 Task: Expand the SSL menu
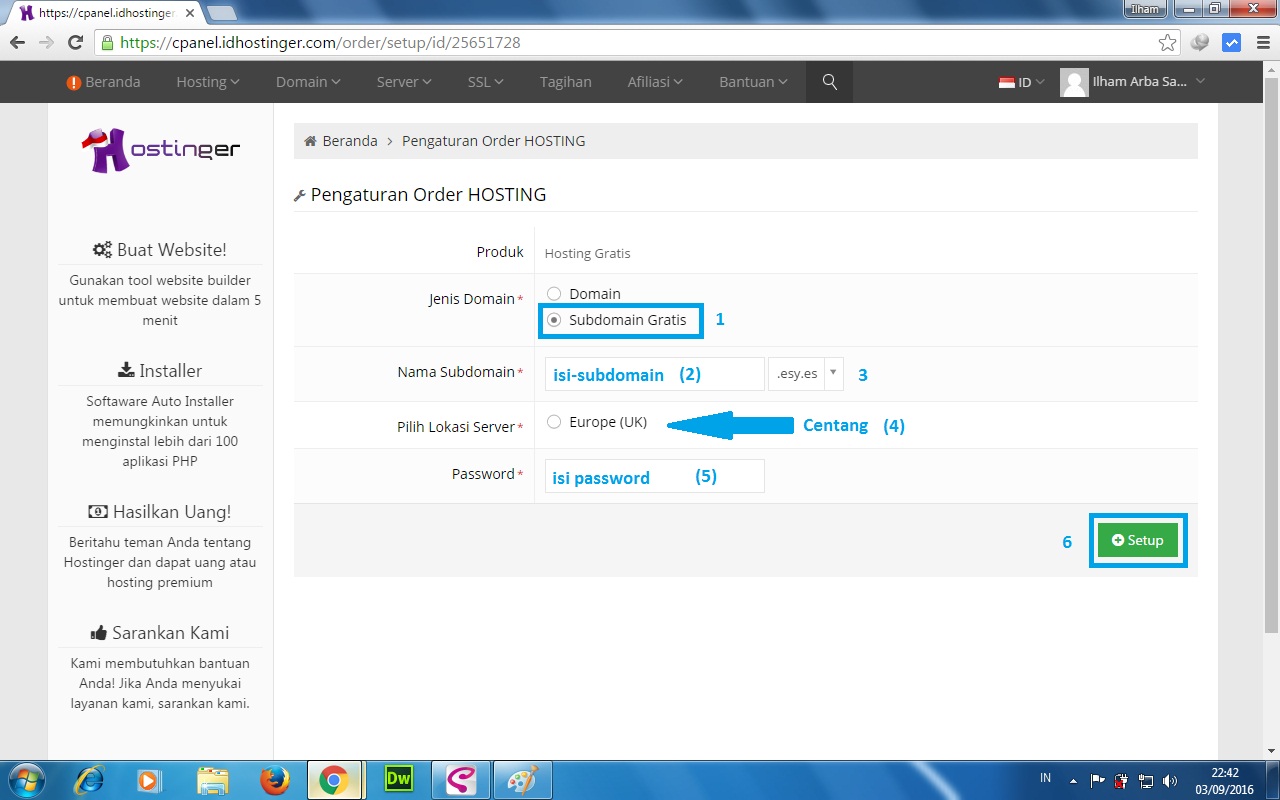(485, 82)
